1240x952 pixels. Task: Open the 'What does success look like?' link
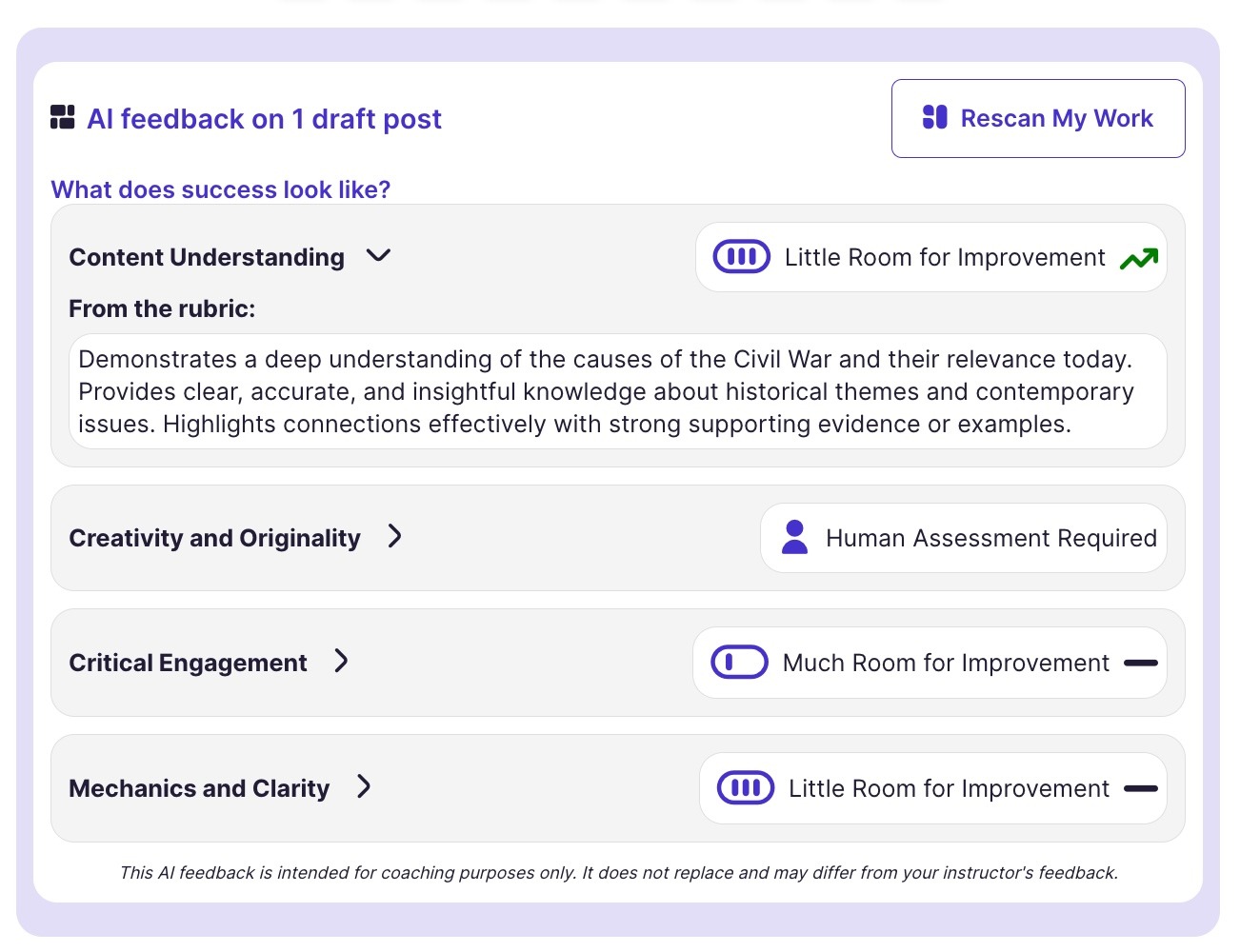[221, 189]
